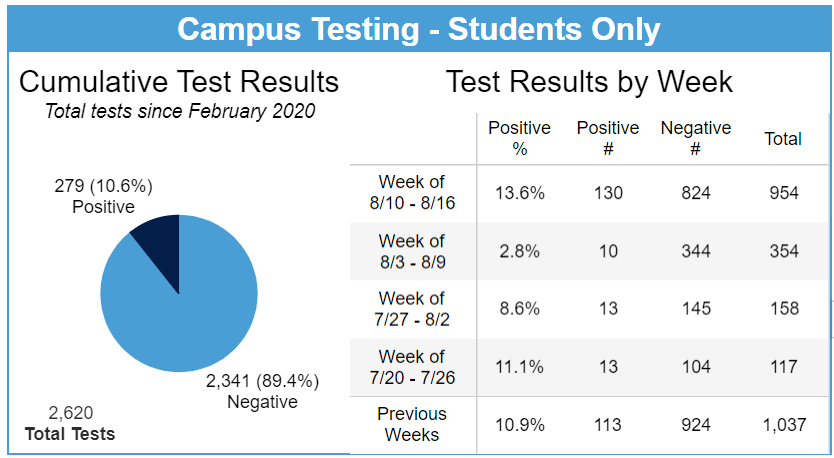Viewport: 834px width, 458px height.
Task: Click the Total column header
Action: coord(783,139)
